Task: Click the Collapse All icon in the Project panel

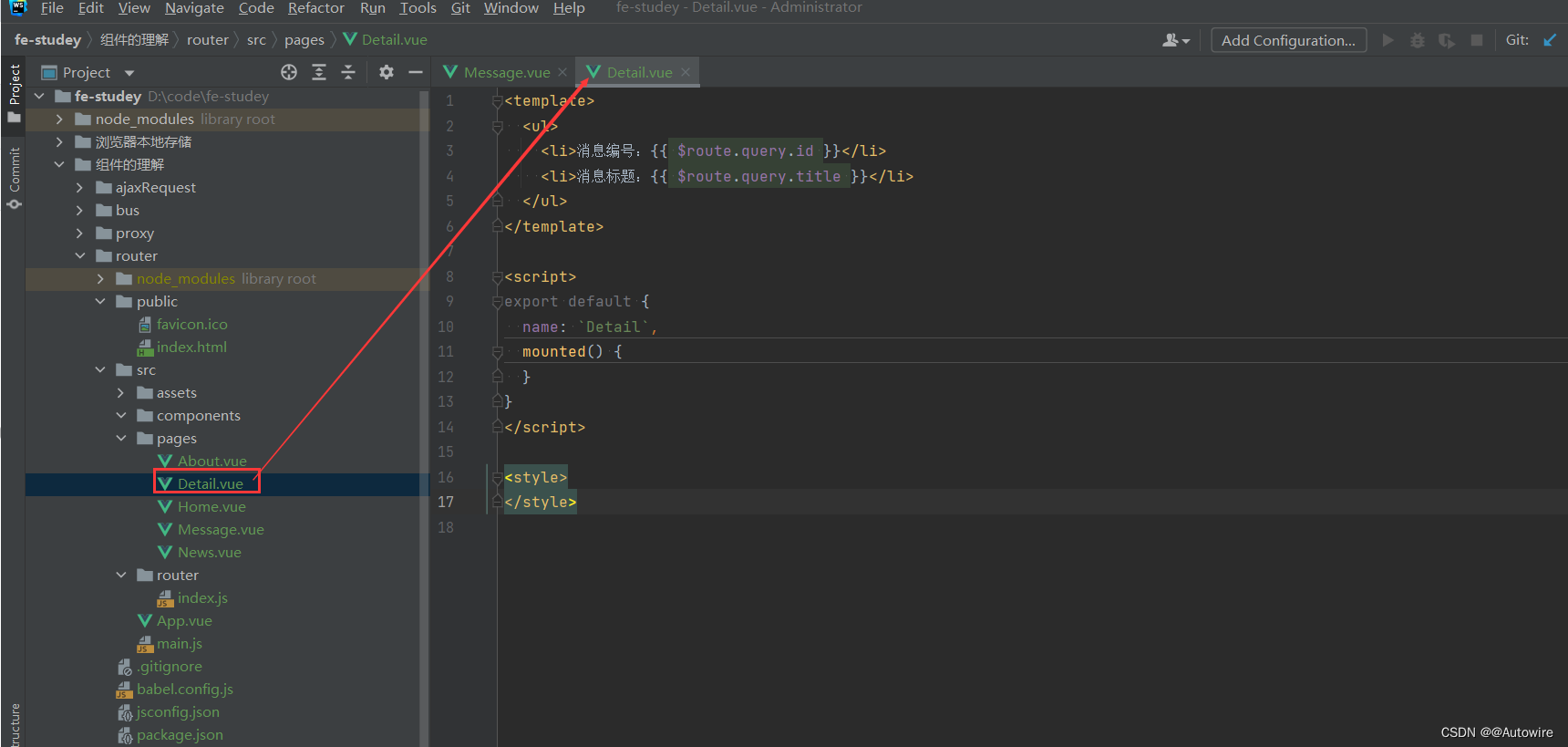Action: [x=348, y=72]
